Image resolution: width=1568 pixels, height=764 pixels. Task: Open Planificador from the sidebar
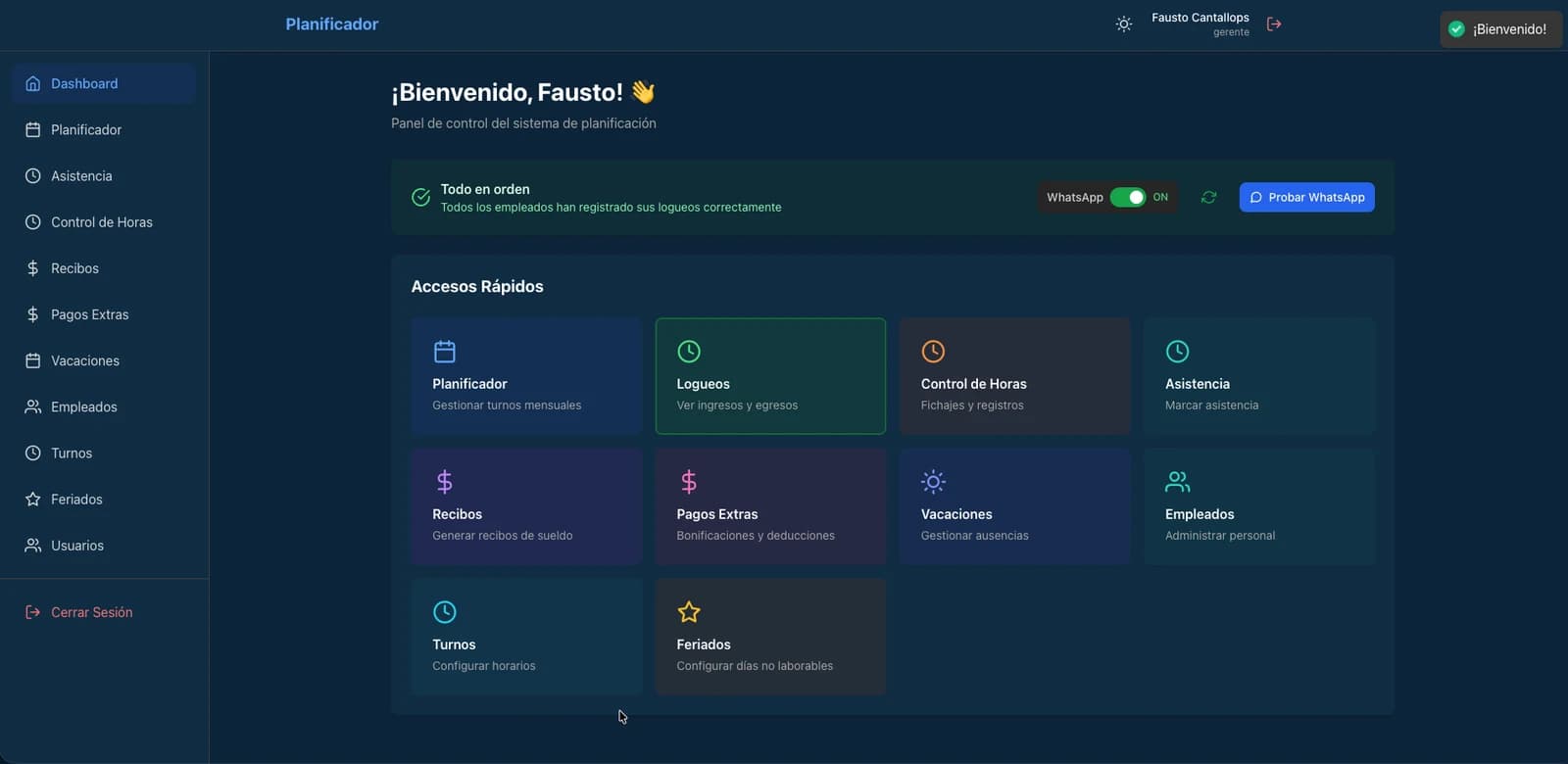click(104, 129)
